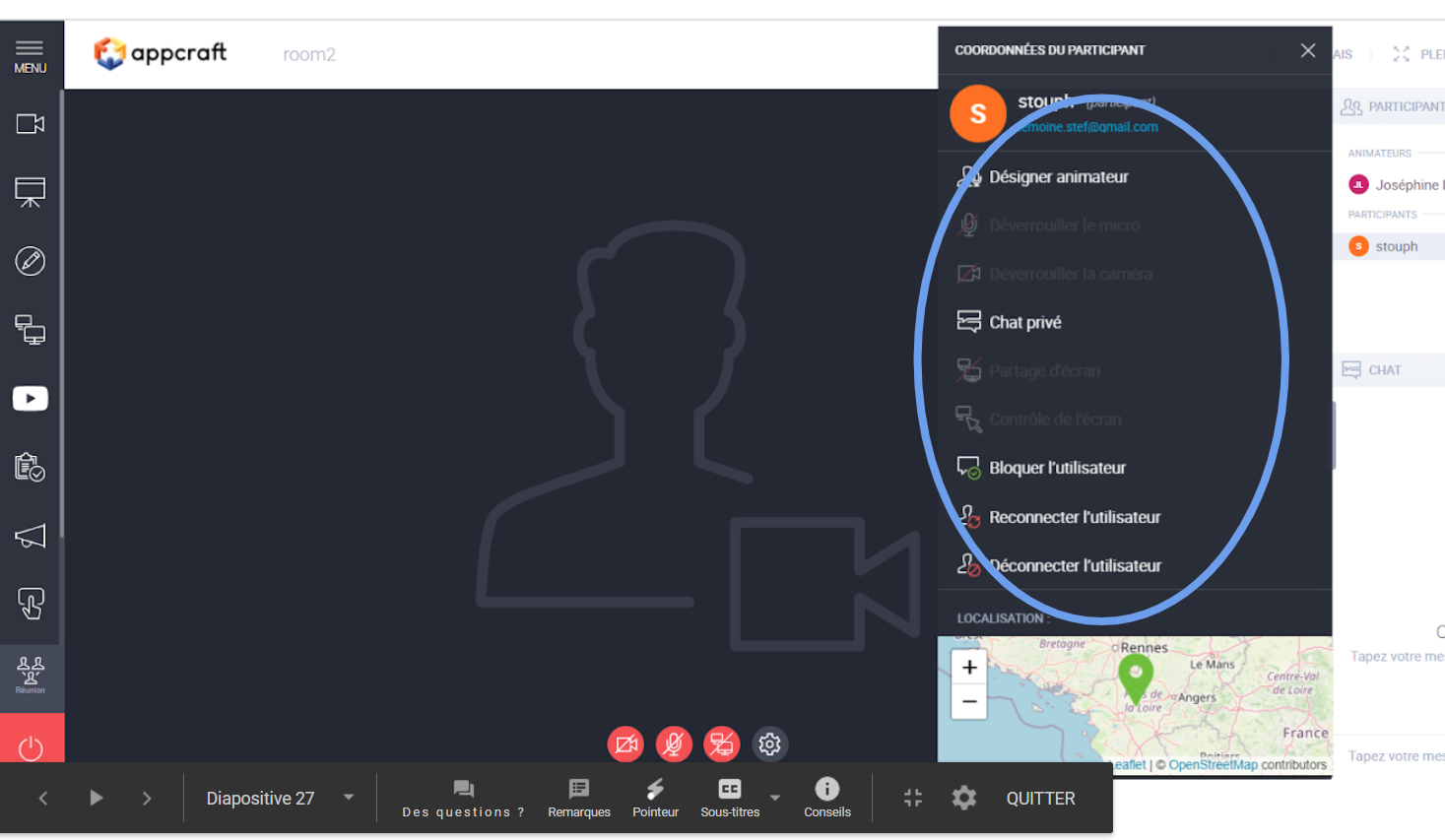Open the Sous-titres dropdown arrow
This screenshot has height=840, width=1445.
pyautogui.click(x=775, y=798)
